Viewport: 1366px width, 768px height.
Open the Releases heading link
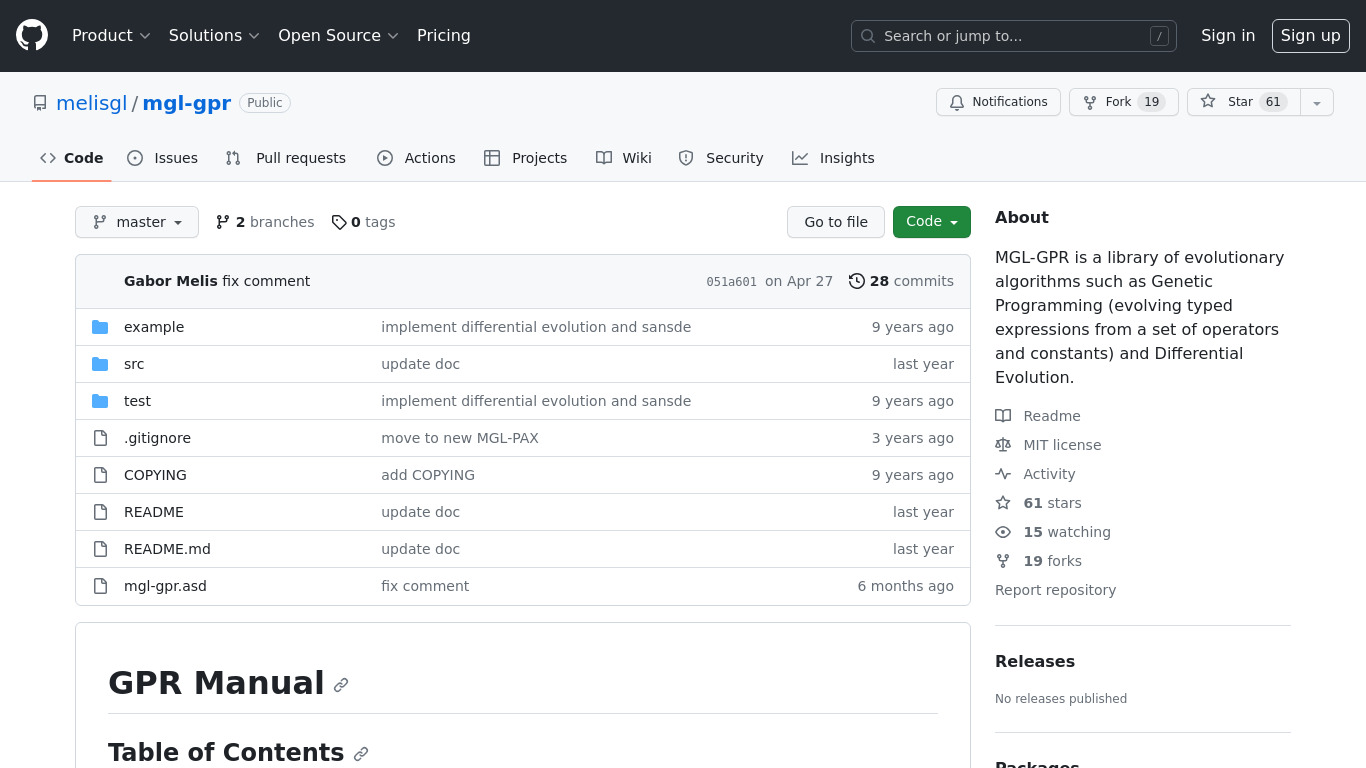point(1035,661)
